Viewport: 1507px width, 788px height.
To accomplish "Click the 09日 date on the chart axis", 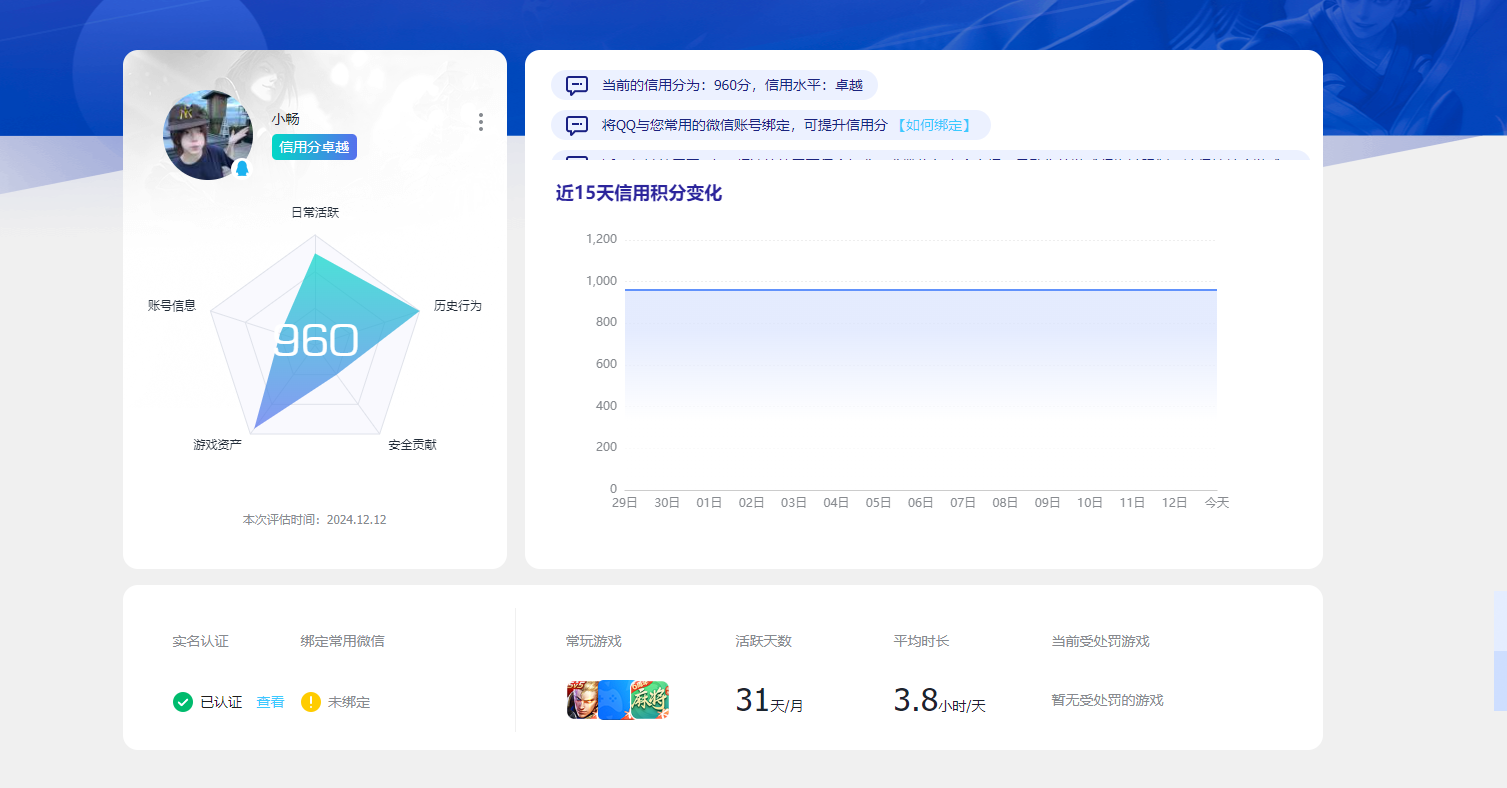I will (x=1047, y=503).
